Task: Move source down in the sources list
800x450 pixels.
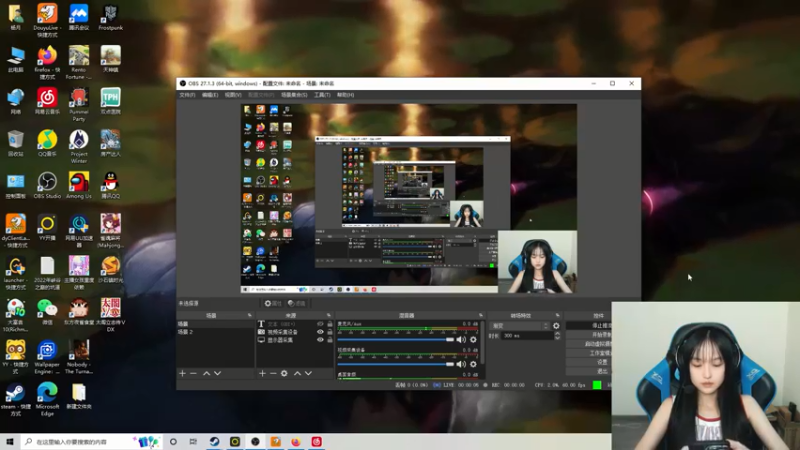Action: [309, 373]
